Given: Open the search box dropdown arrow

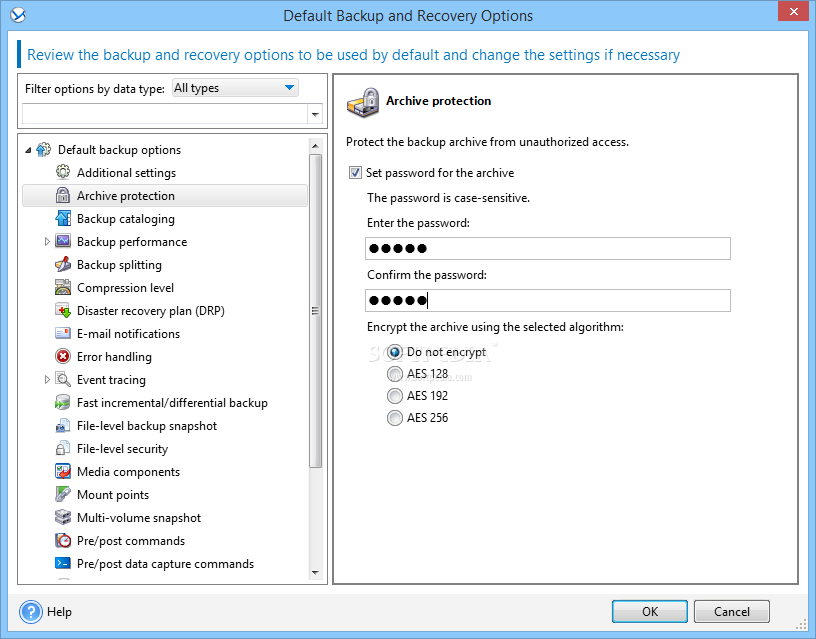Looking at the screenshot, I should point(315,114).
